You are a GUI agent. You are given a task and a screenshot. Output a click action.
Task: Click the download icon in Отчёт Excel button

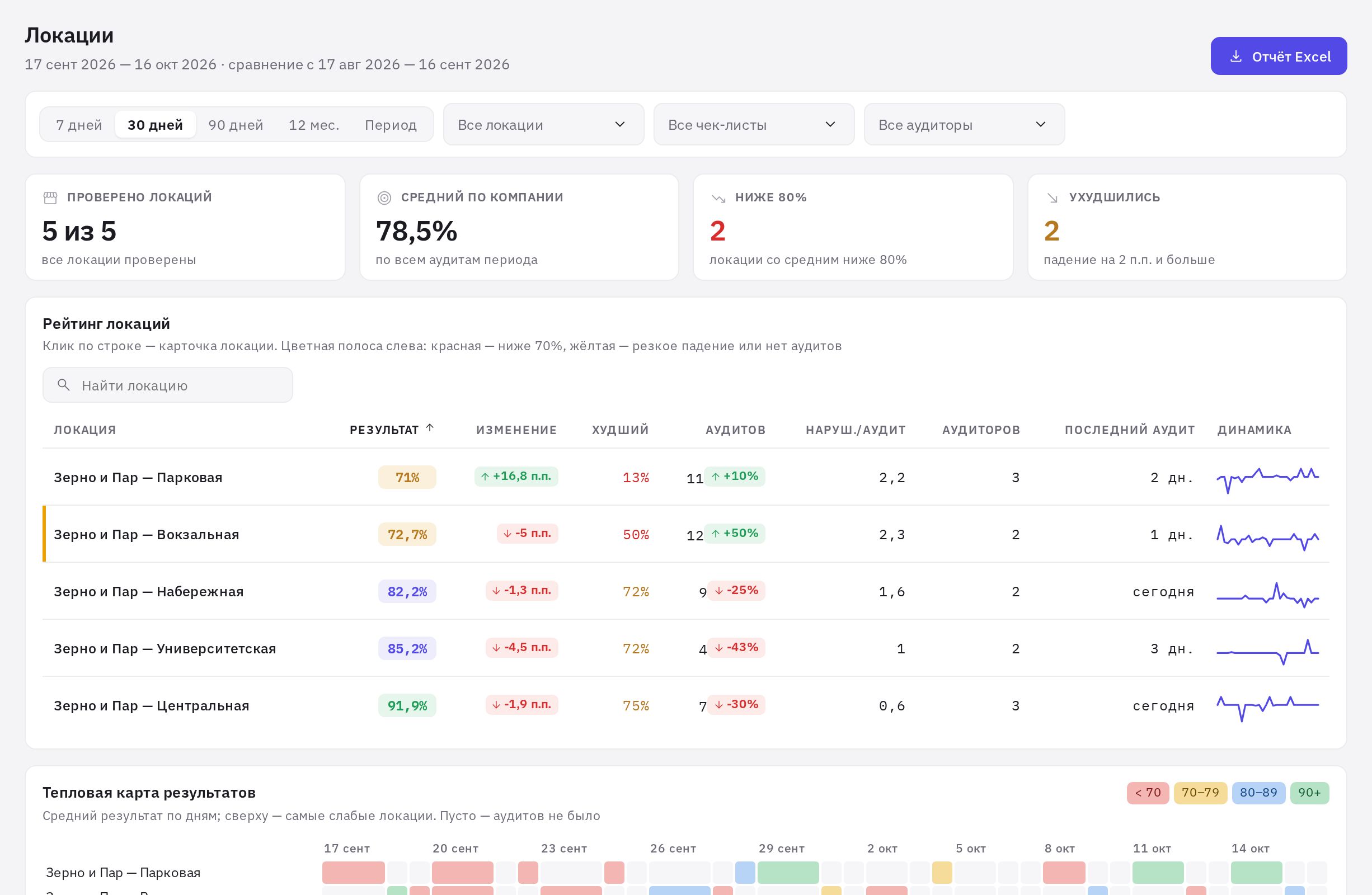click(x=1235, y=56)
